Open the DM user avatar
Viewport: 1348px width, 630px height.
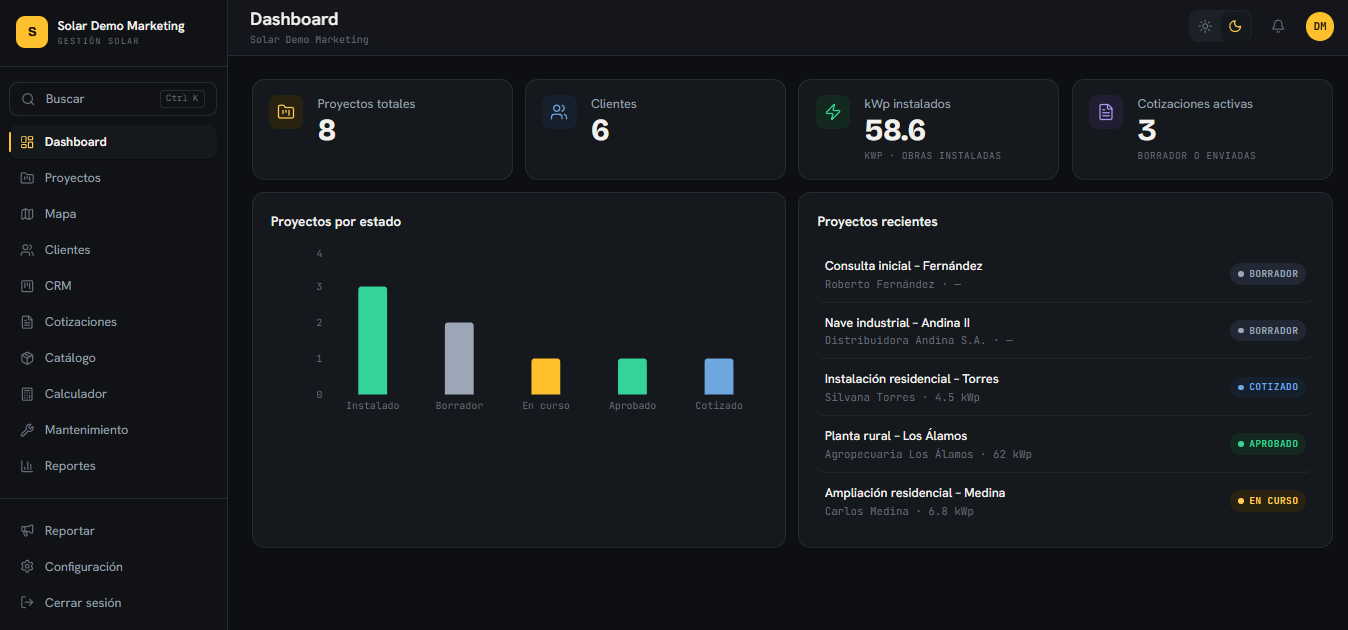[1320, 26]
